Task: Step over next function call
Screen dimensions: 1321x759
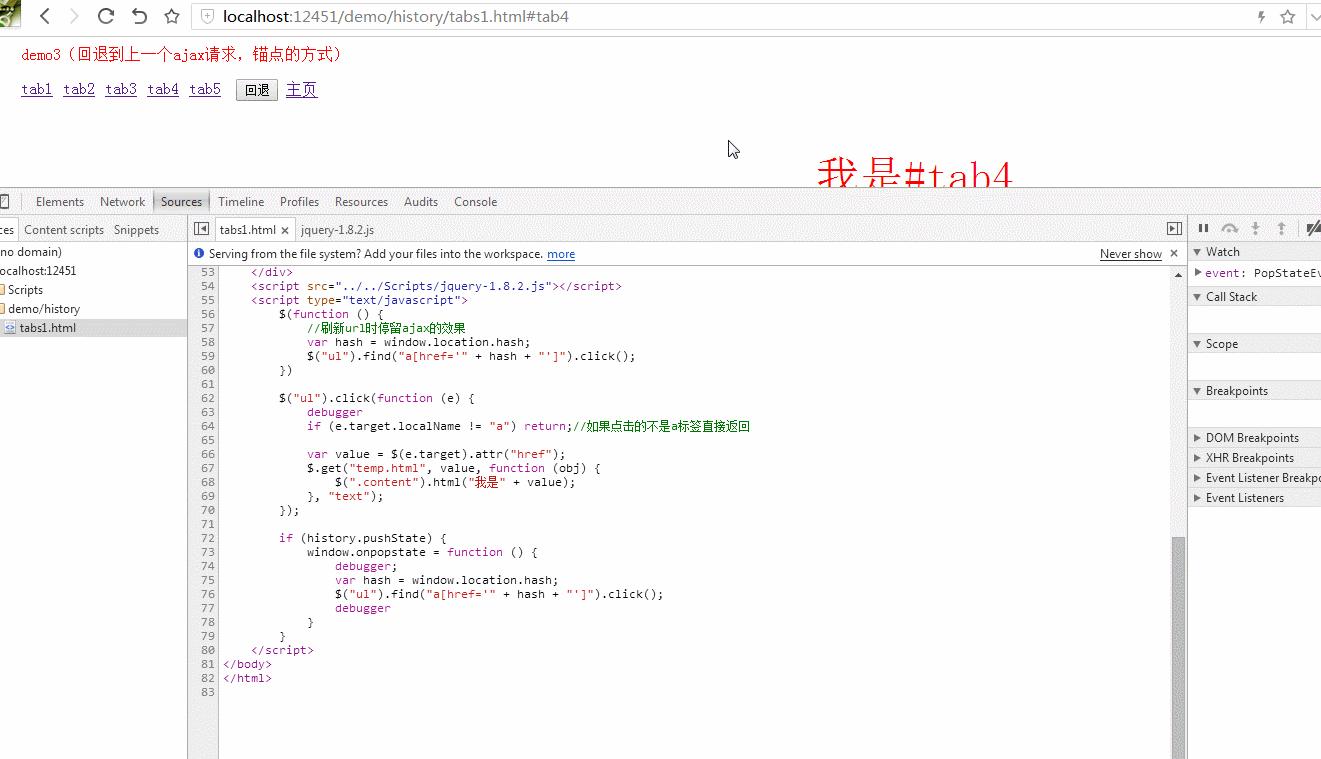Action: (x=1230, y=229)
